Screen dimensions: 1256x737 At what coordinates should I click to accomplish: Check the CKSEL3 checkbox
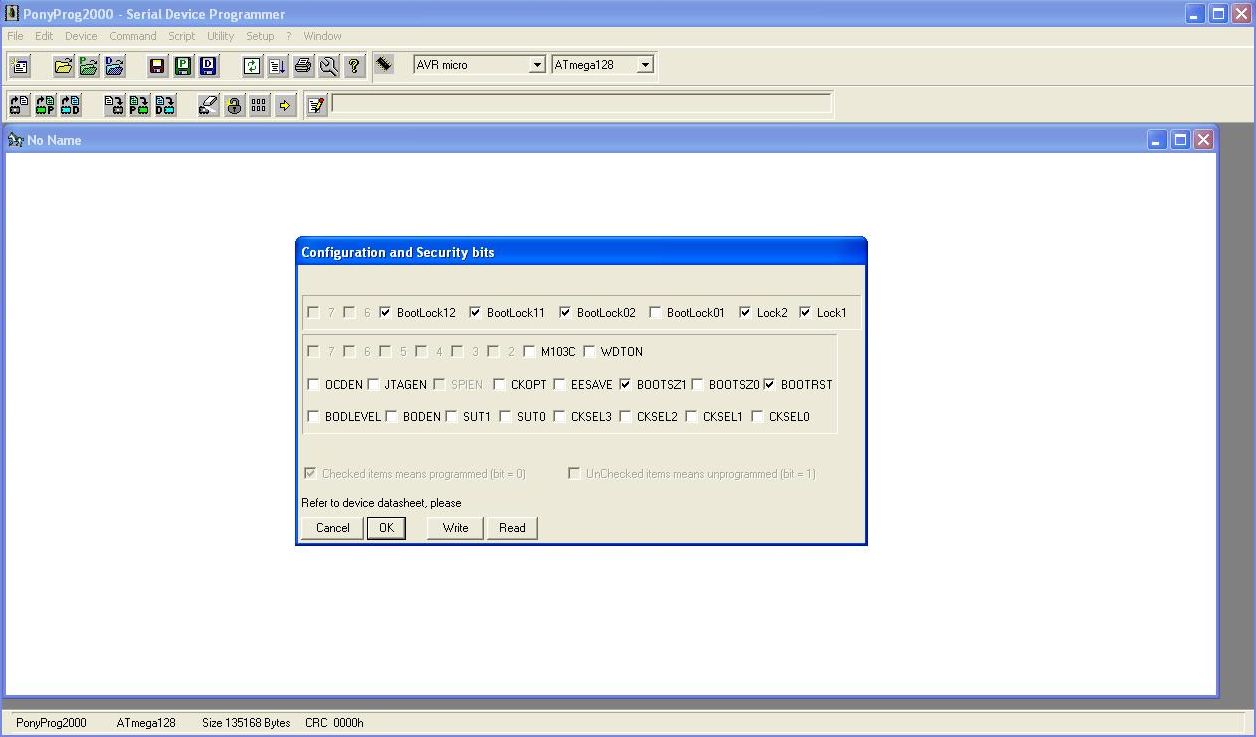[559, 417]
